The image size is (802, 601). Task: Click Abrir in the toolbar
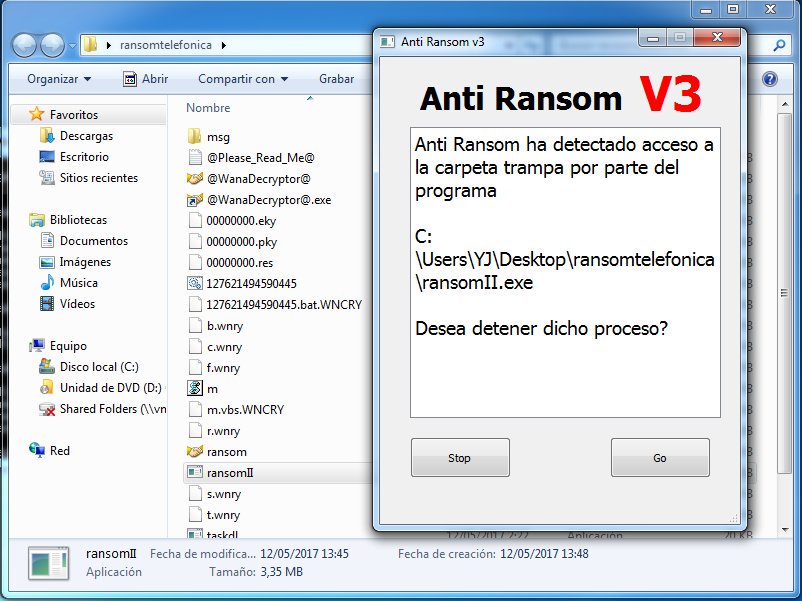(146, 79)
